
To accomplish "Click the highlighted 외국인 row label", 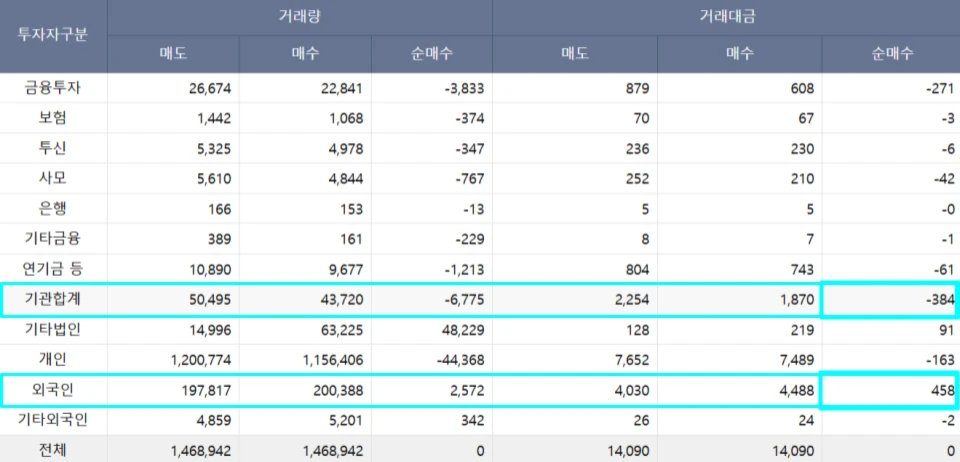I will coord(53,390).
